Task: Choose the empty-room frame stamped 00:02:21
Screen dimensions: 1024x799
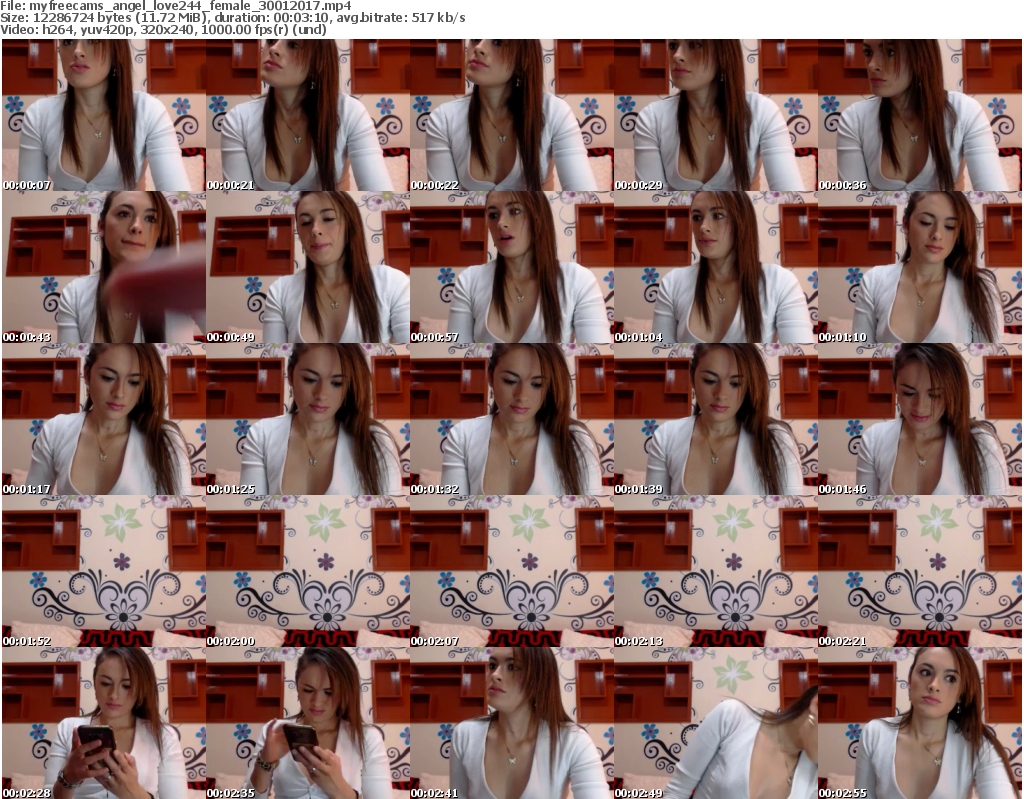Action: coord(920,572)
